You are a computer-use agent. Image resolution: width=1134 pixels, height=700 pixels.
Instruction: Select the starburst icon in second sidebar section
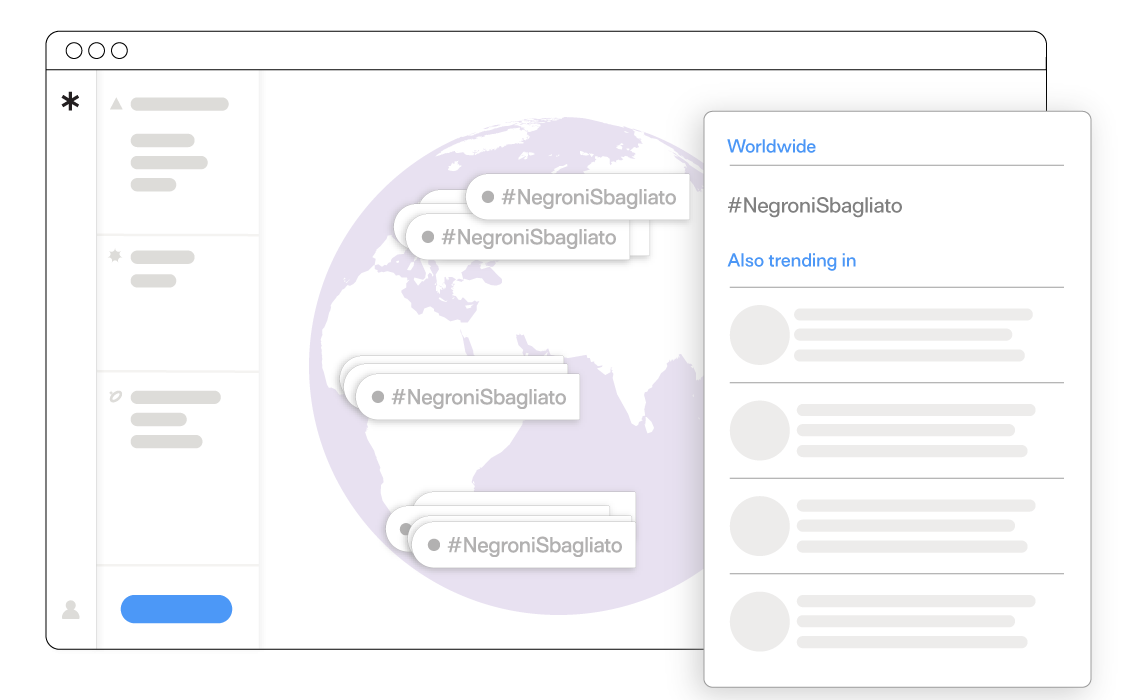coord(115,257)
